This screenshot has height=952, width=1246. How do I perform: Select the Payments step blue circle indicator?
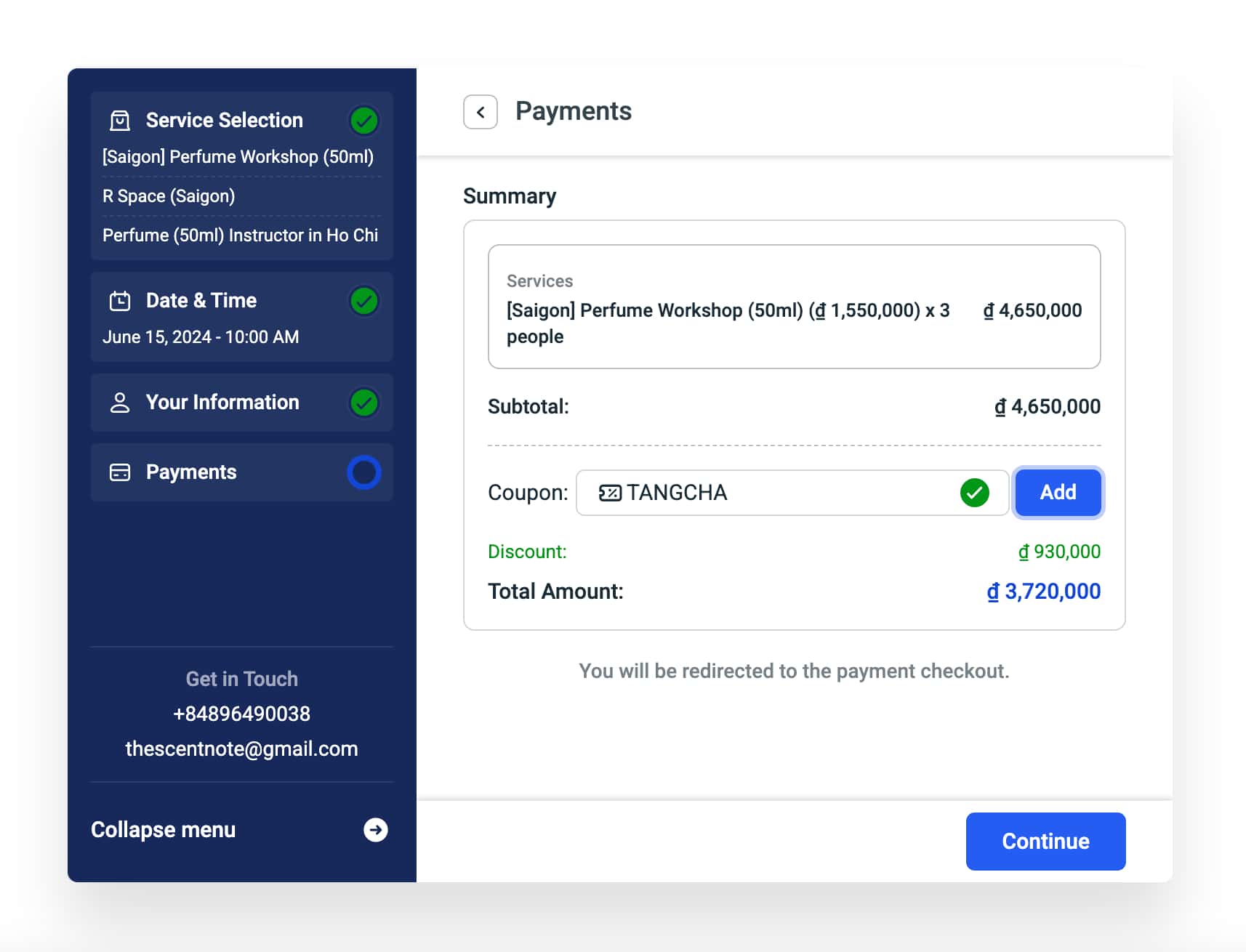[363, 472]
